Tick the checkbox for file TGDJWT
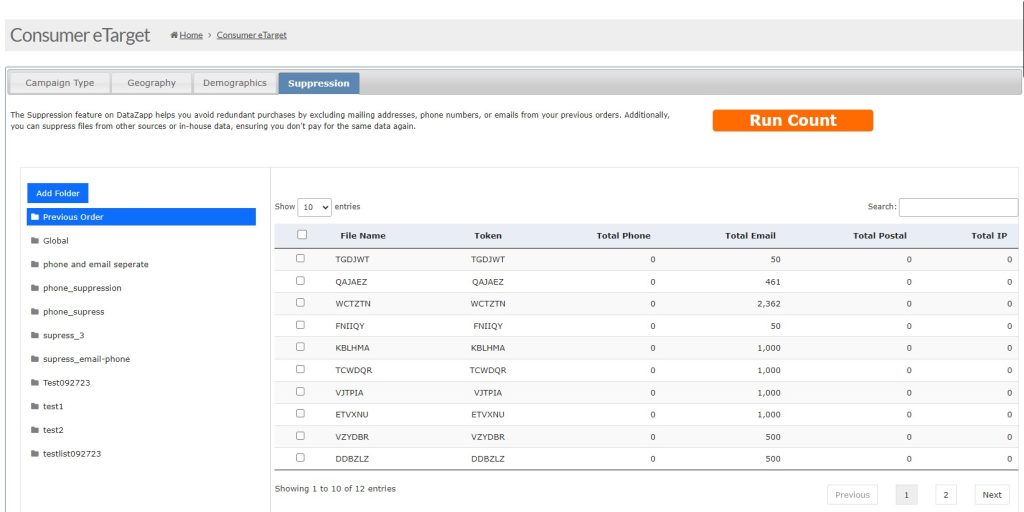Viewport: 1024px width, 512px height. [x=300, y=258]
